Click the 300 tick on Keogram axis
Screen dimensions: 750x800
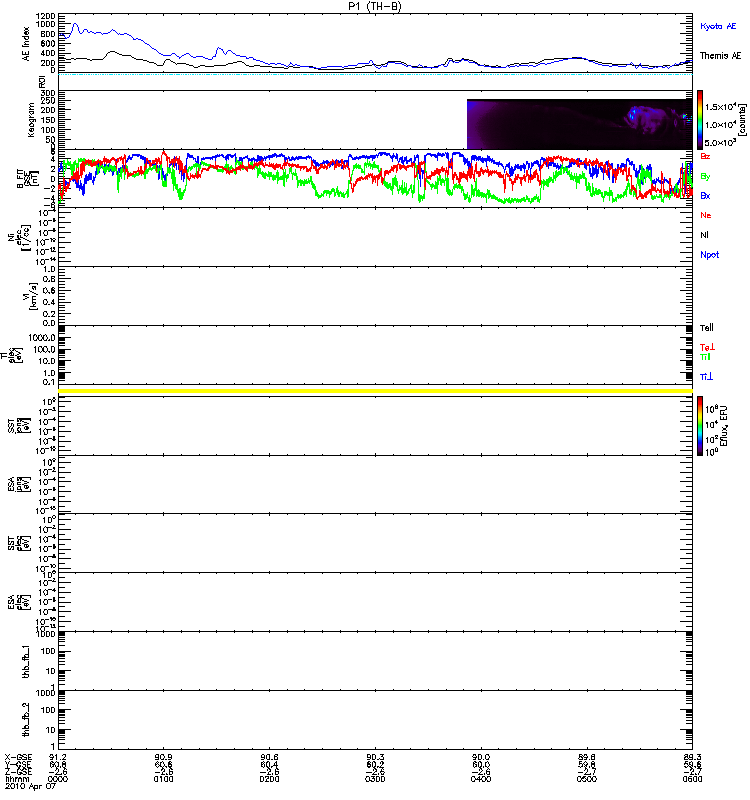(48, 93)
